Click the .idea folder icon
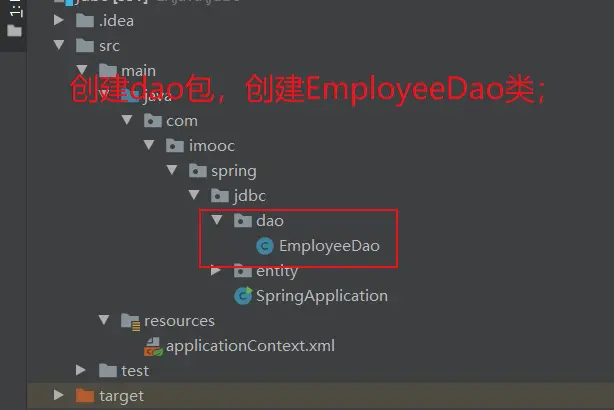Image resolution: width=614 pixels, height=410 pixels. pos(85,21)
